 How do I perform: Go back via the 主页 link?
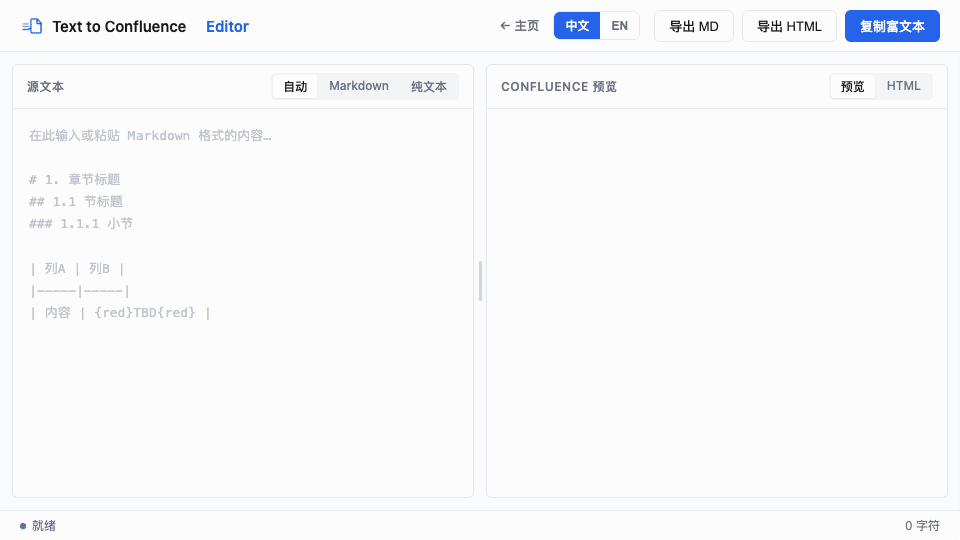(519, 26)
